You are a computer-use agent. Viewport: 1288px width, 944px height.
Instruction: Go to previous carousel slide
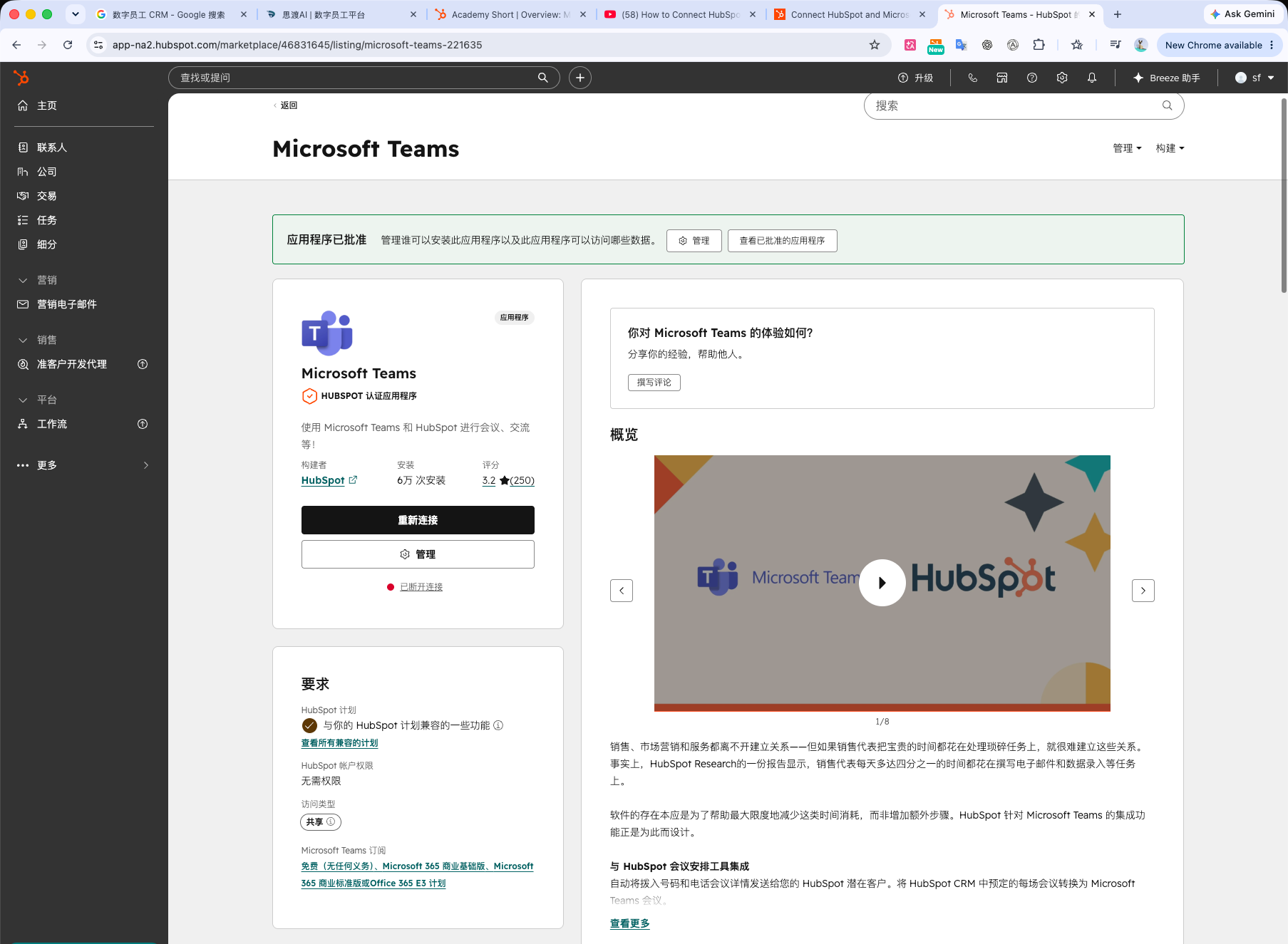click(622, 591)
